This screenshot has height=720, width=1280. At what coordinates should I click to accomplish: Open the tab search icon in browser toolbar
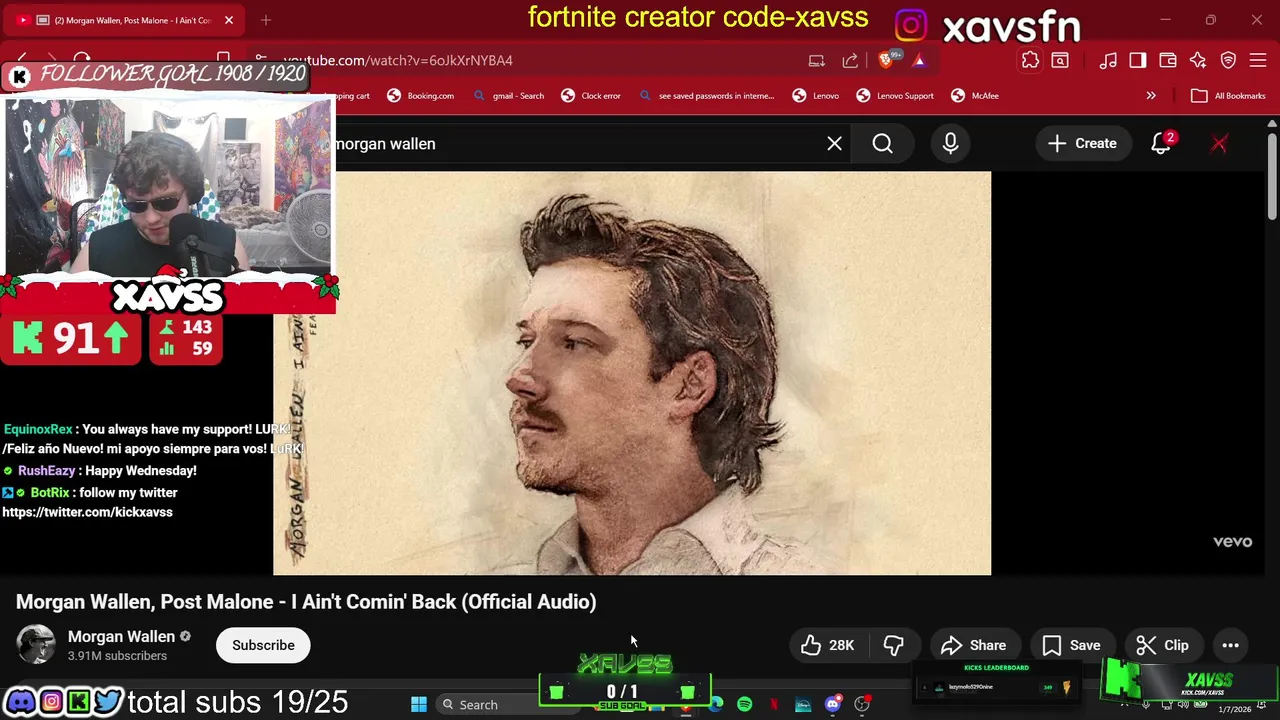point(1060,60)
